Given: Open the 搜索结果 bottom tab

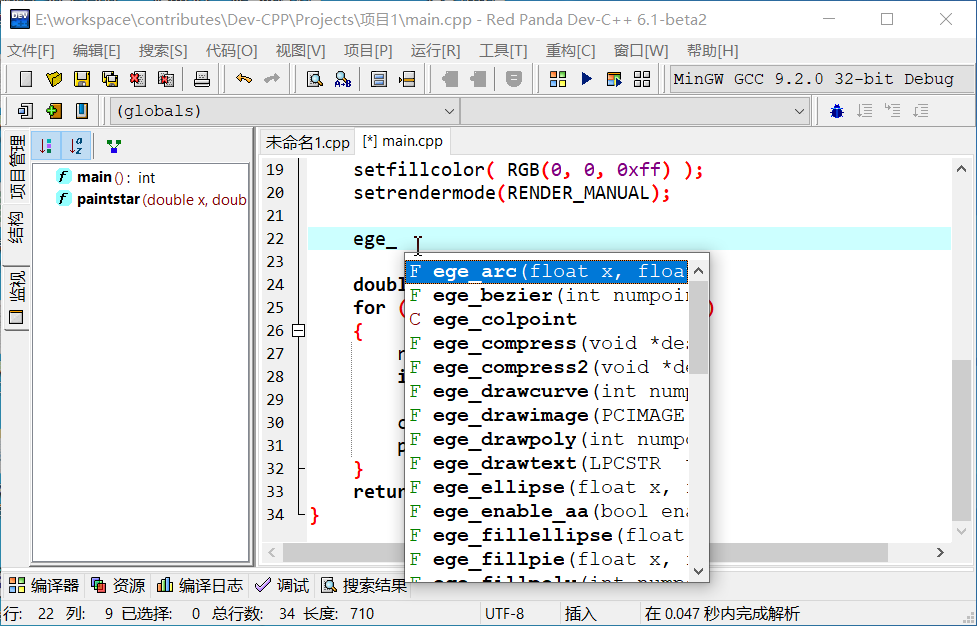Looking at the screenshot, I should pyautogui.click(x=364, y=586).
